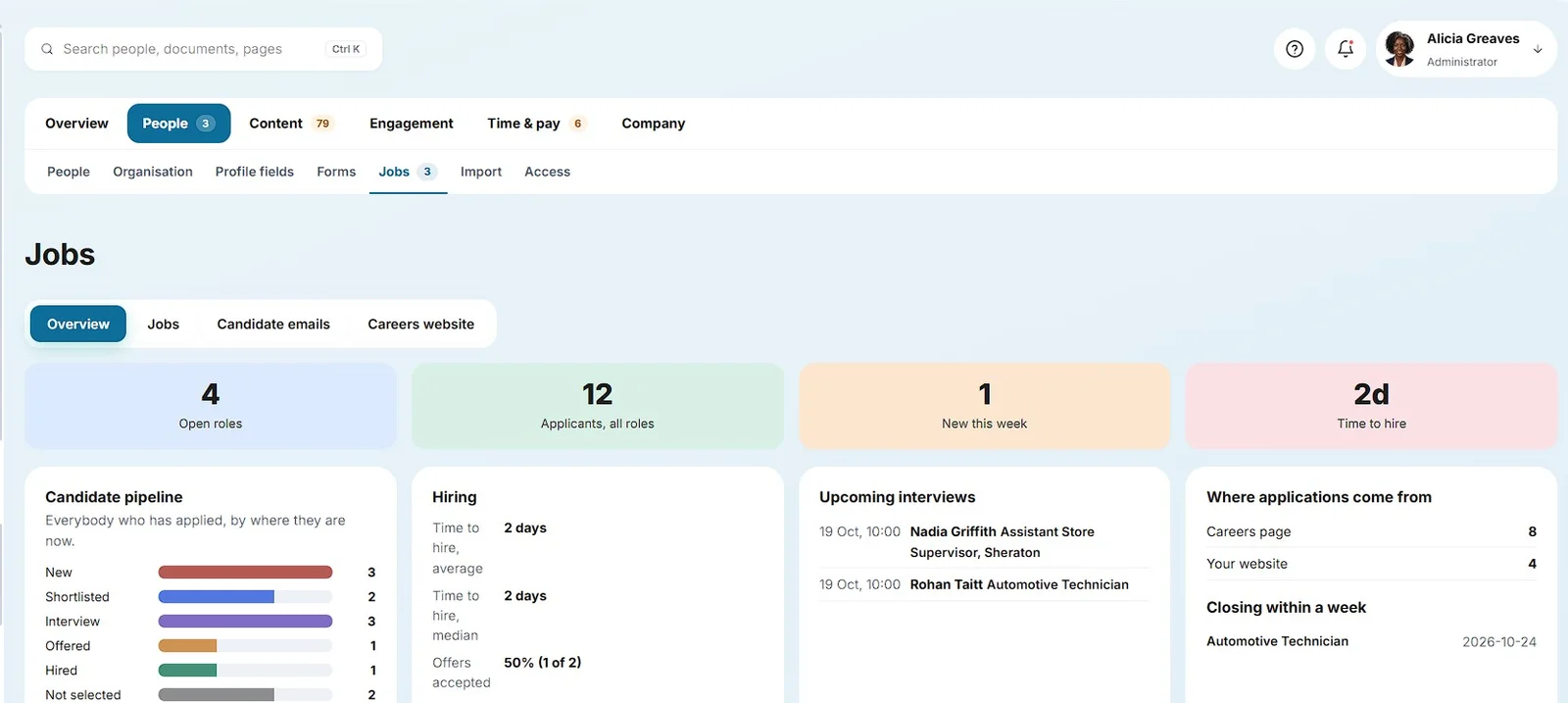Click the red New pipeline bar
Screen dimensions: 1568x703
tap(245, 572)
